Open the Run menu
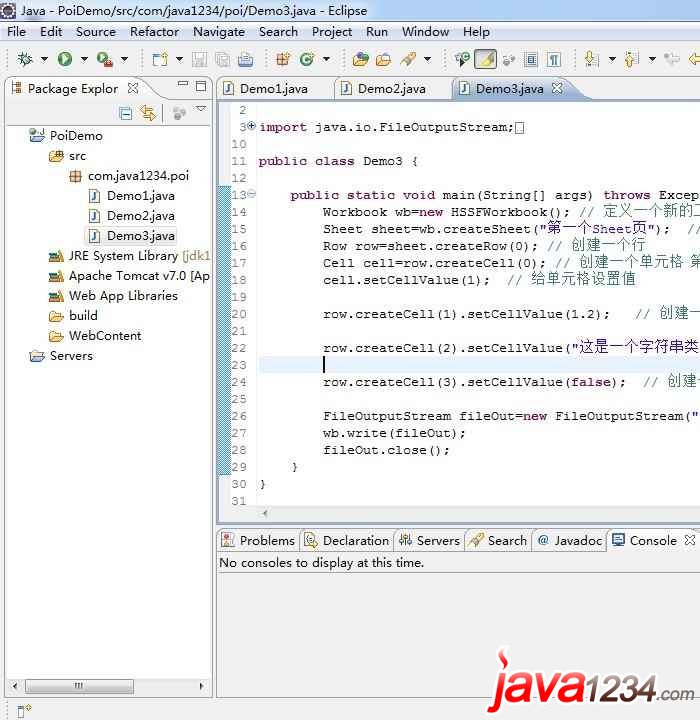This screenshot has width=700, height=720. click(377, 32)
